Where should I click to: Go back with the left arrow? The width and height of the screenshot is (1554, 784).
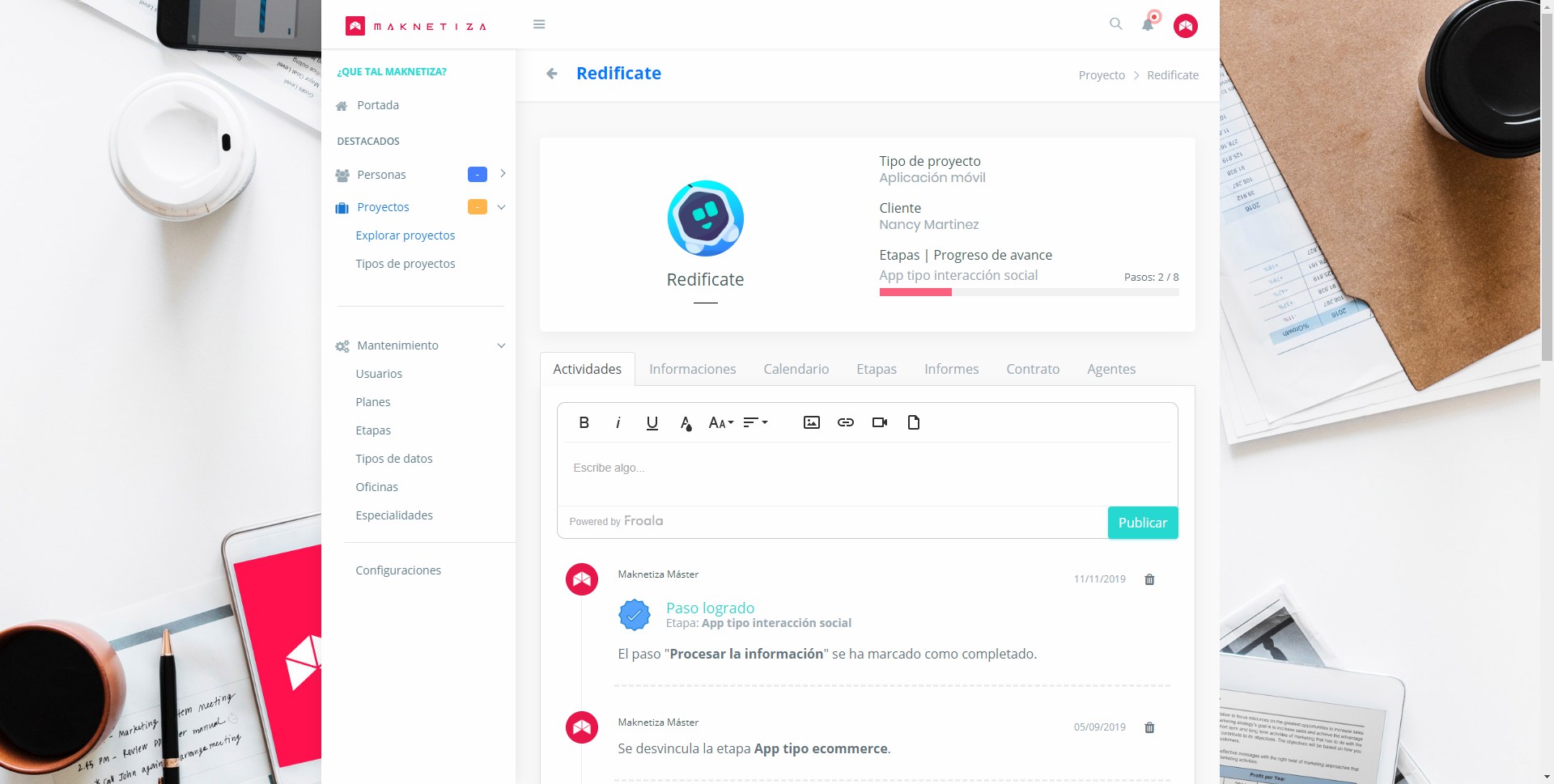tap(552, 74)
